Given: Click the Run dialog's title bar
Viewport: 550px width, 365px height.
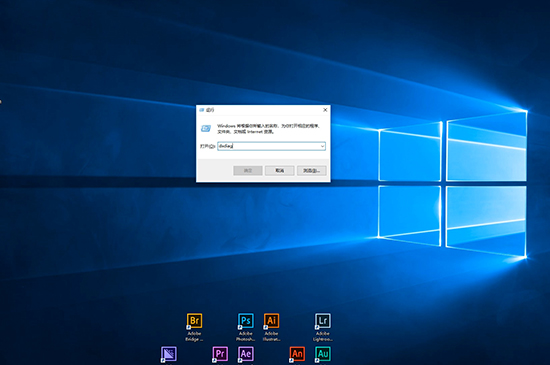Looking at the screenshot, I should click(x=259, y=110).
